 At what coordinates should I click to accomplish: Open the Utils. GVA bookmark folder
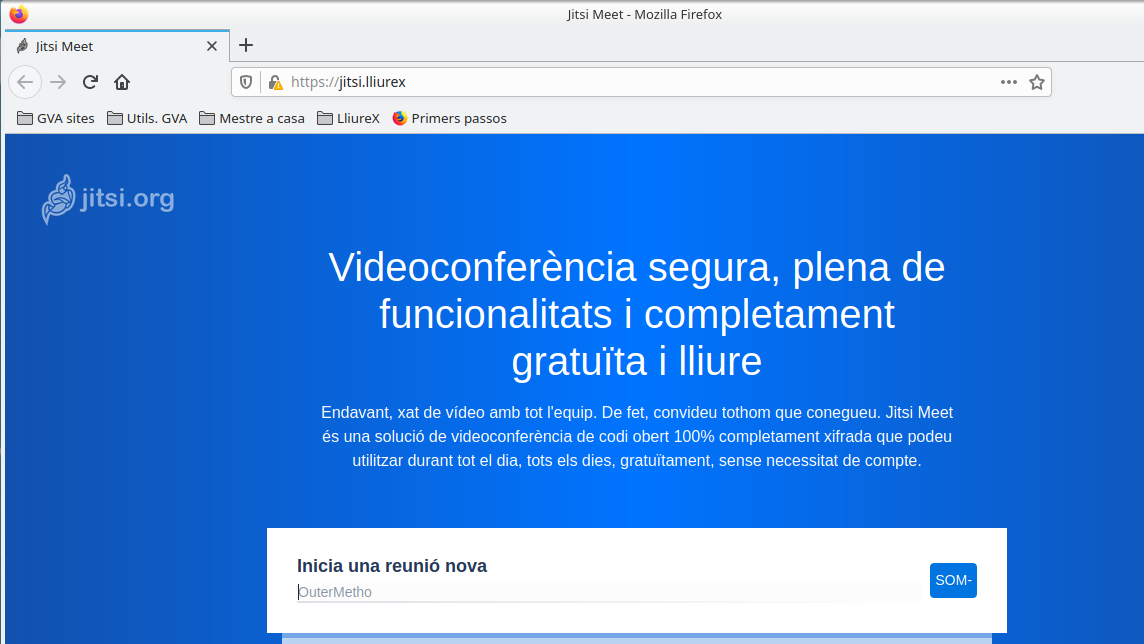[x=147, y=118]
